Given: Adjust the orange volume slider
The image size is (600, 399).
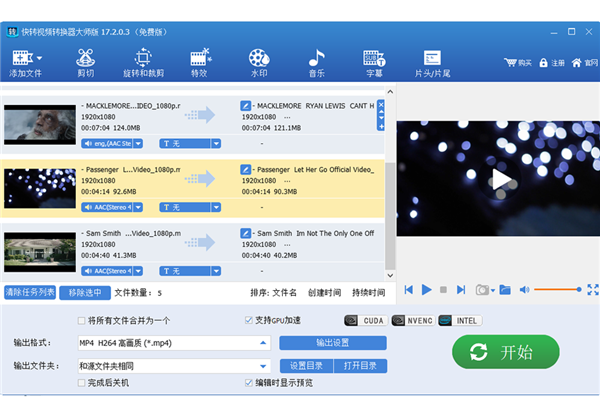Looking at the screenshot, I should click(558, 290).
